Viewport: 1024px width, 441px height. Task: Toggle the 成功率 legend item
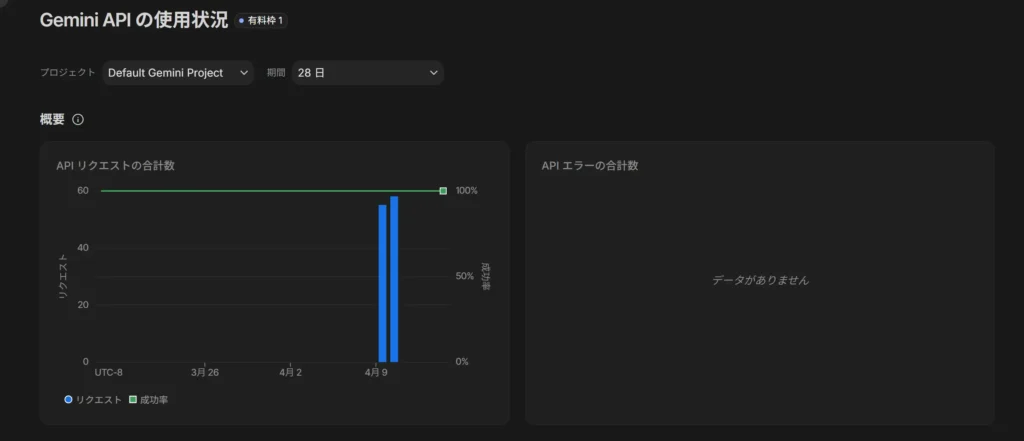[148, 400]
